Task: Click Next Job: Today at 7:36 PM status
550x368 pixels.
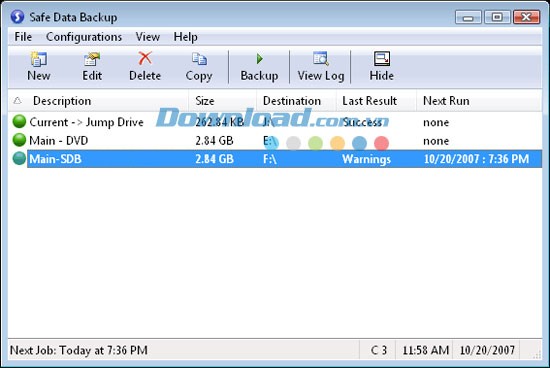Action: point(79,350)
